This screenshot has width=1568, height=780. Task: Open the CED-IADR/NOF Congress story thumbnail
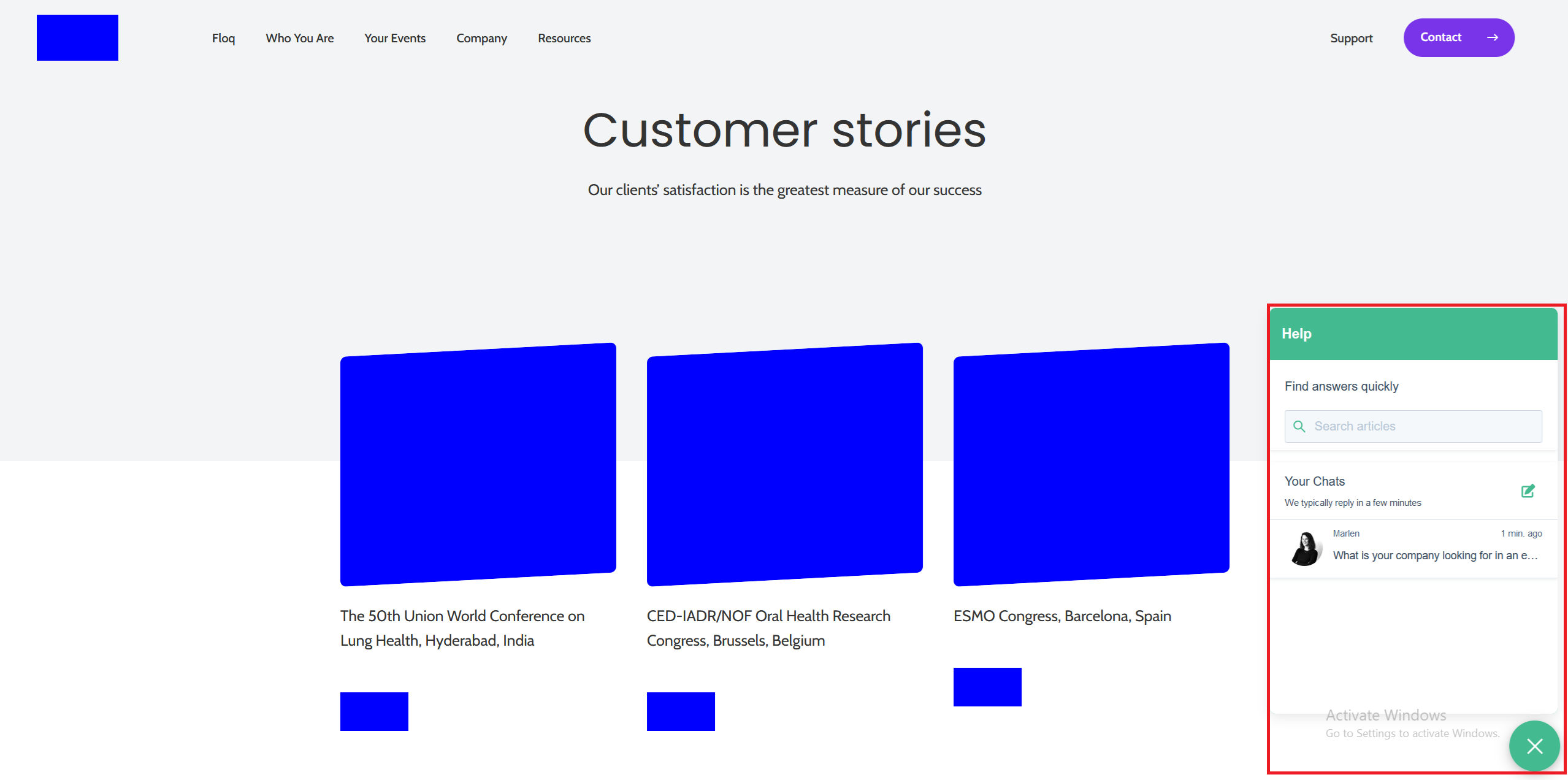(784, 464)
